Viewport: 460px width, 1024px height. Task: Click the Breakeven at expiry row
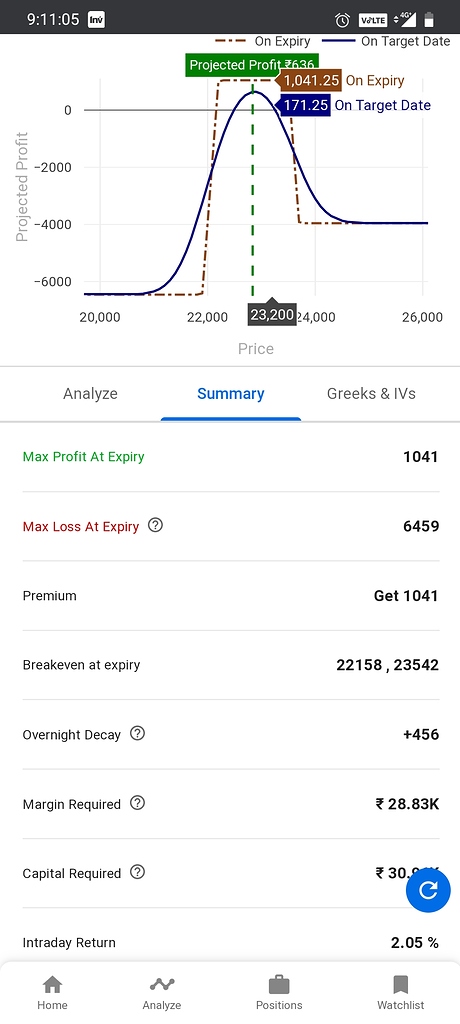click(231, 665)
